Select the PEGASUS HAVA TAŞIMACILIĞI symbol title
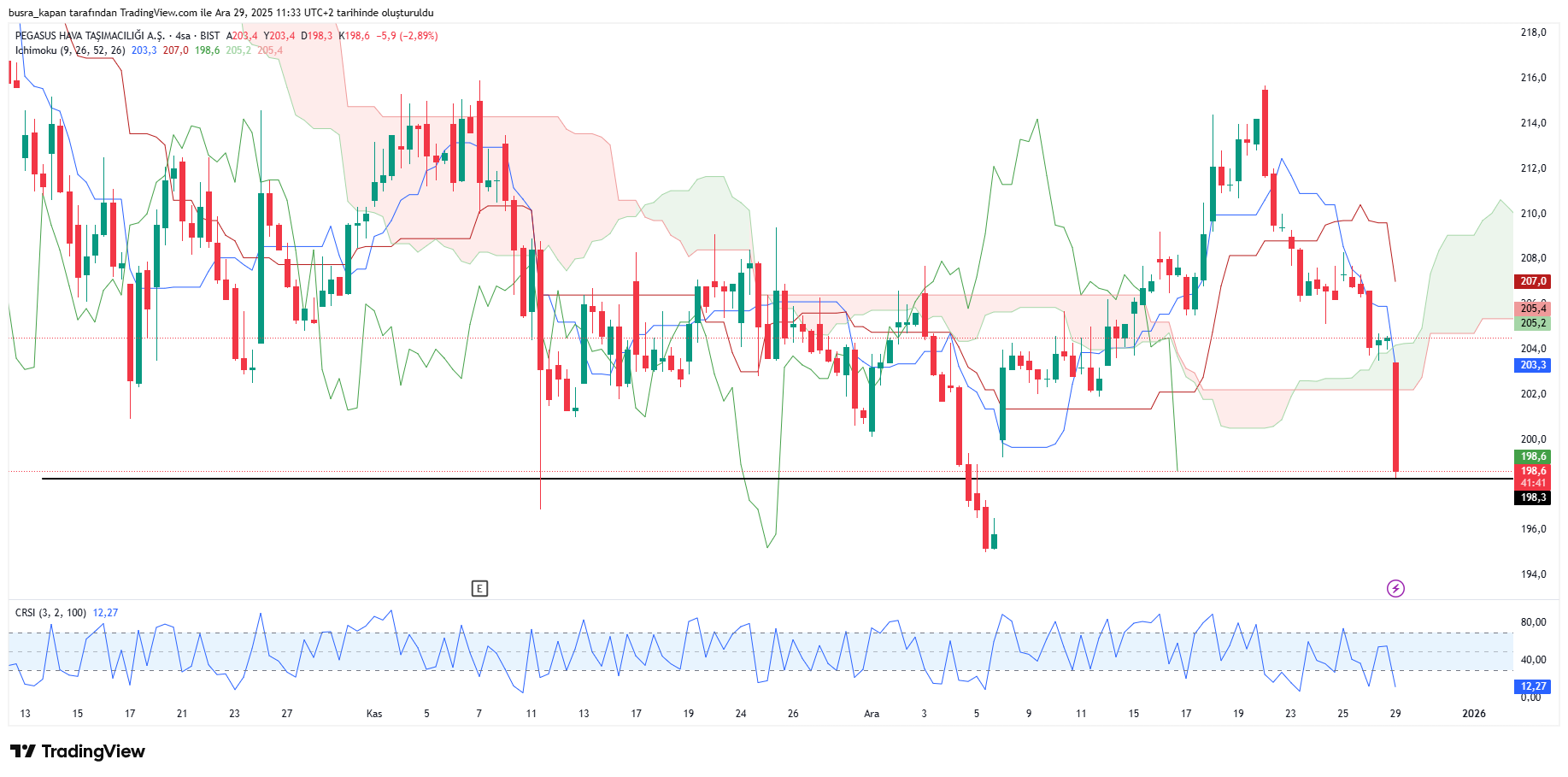 click(x=90, y=36)
